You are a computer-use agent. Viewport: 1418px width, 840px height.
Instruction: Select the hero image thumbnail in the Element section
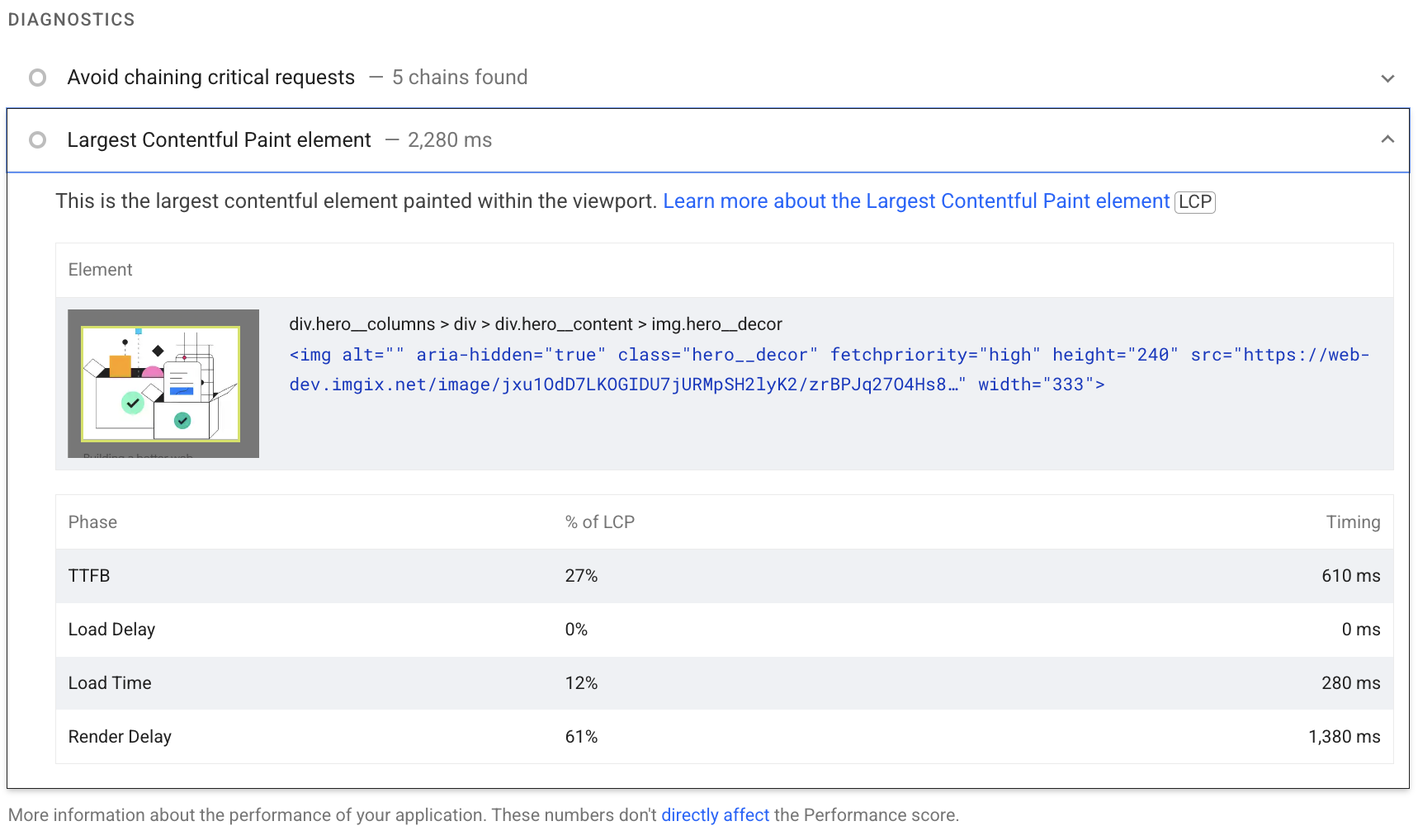point(163,383)
